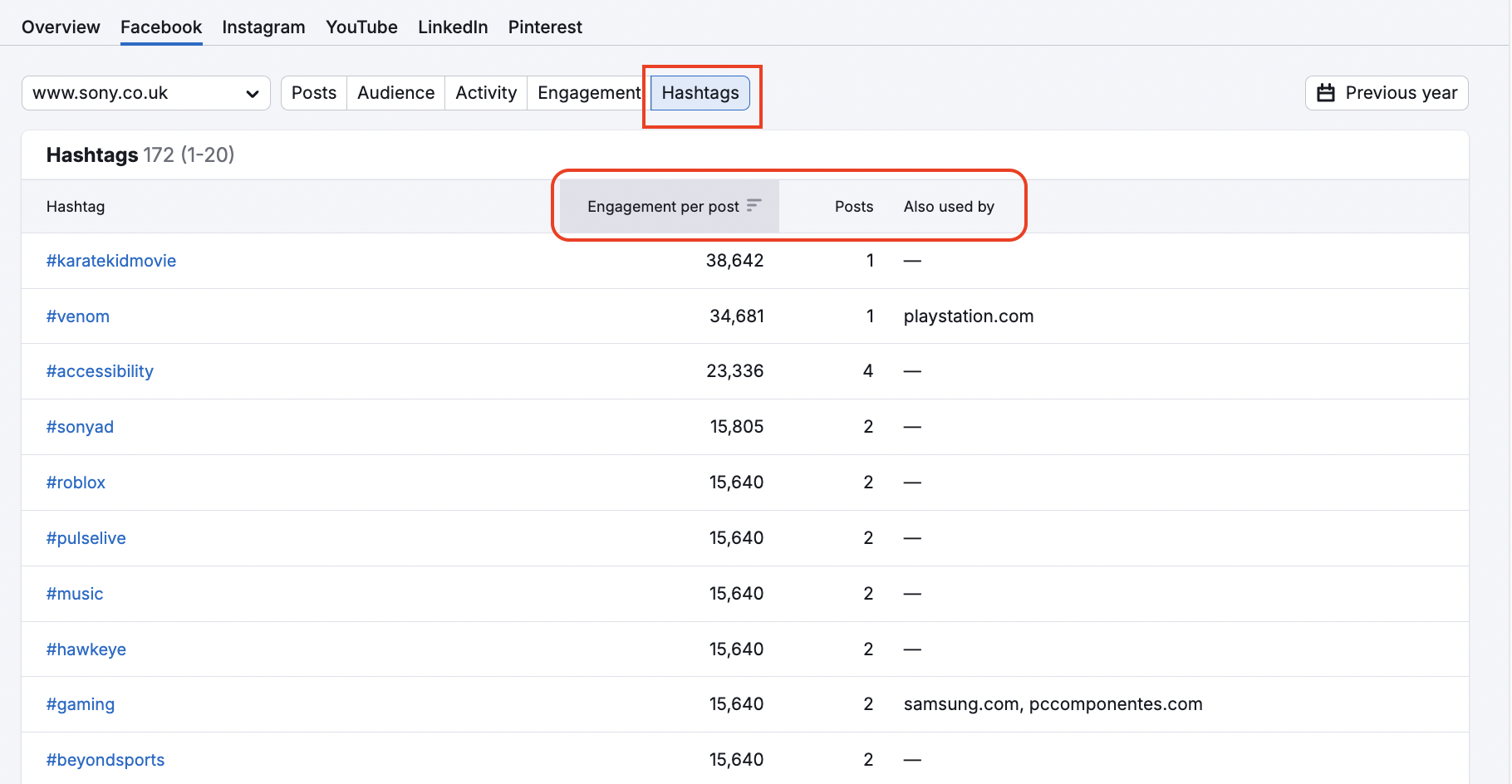Sort the table by the Posts column

853,206
